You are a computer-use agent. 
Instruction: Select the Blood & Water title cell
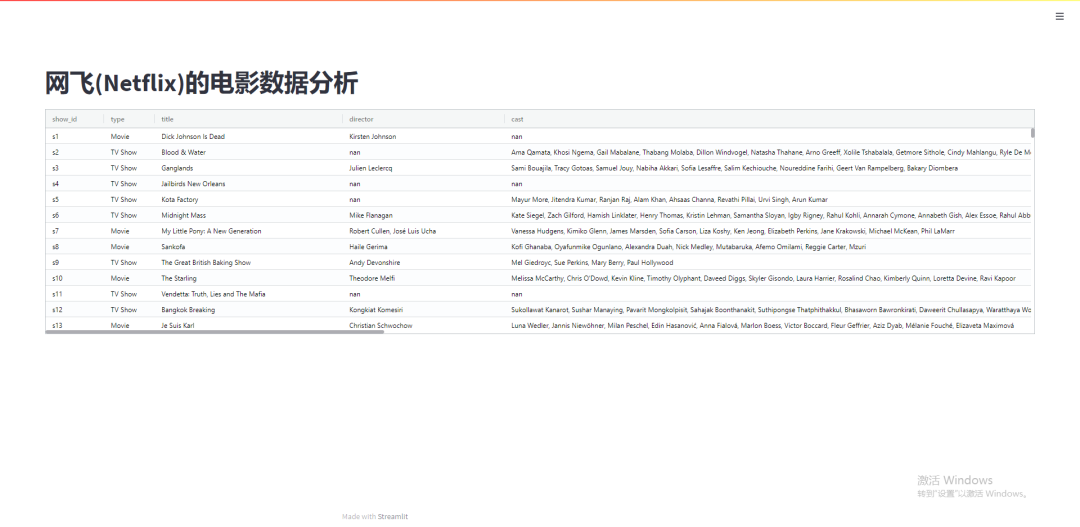[184, 152]
